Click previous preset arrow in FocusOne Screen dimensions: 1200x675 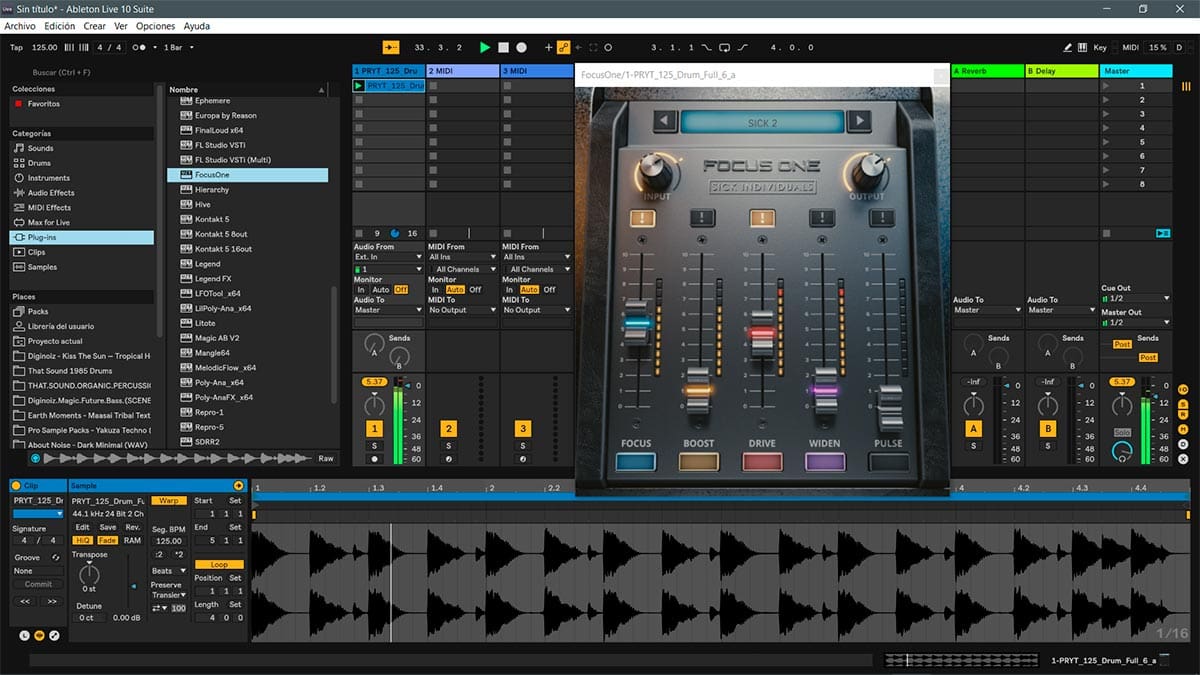pyautogui.click(x=665, y=122)
